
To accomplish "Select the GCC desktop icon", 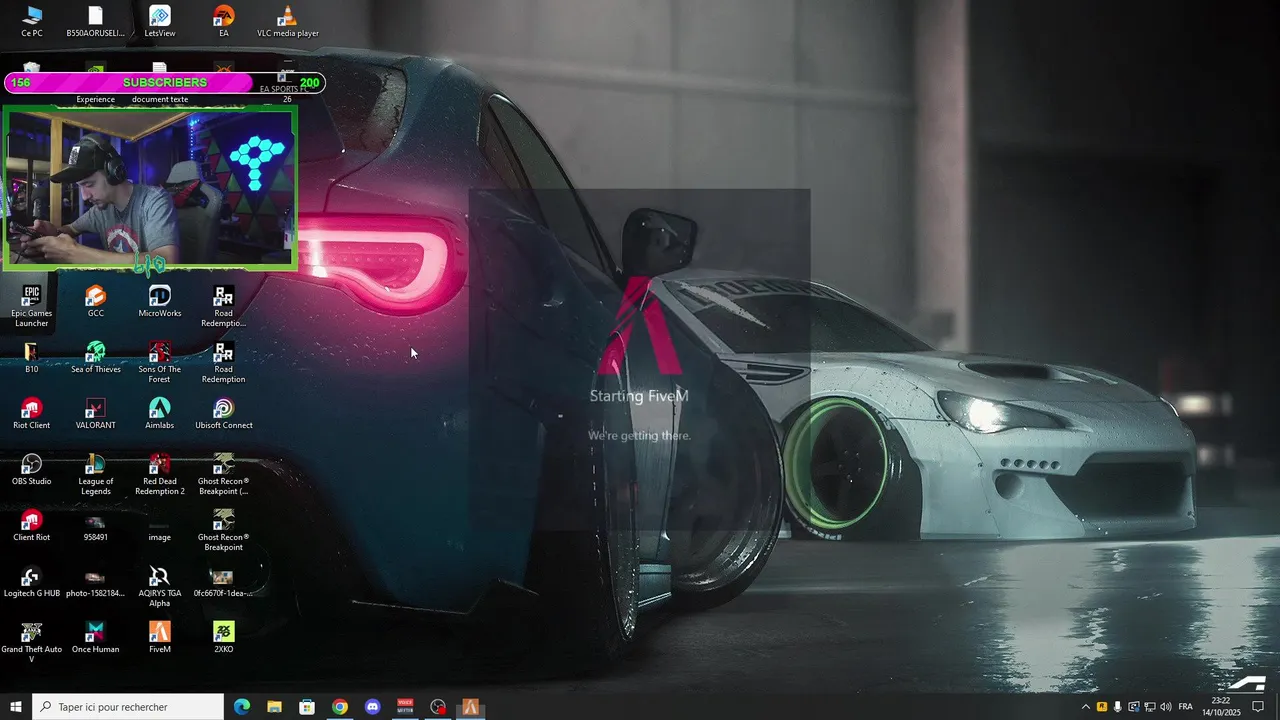I will click(x=96, y=301).
